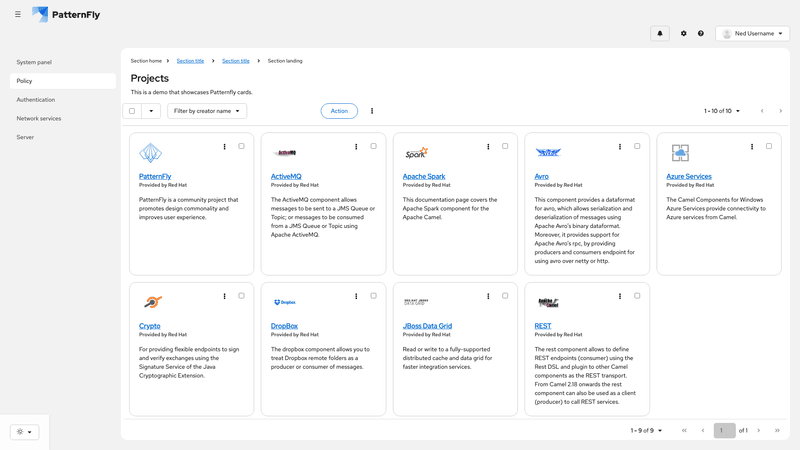Open the notifications bell

[x=660, y=33]
